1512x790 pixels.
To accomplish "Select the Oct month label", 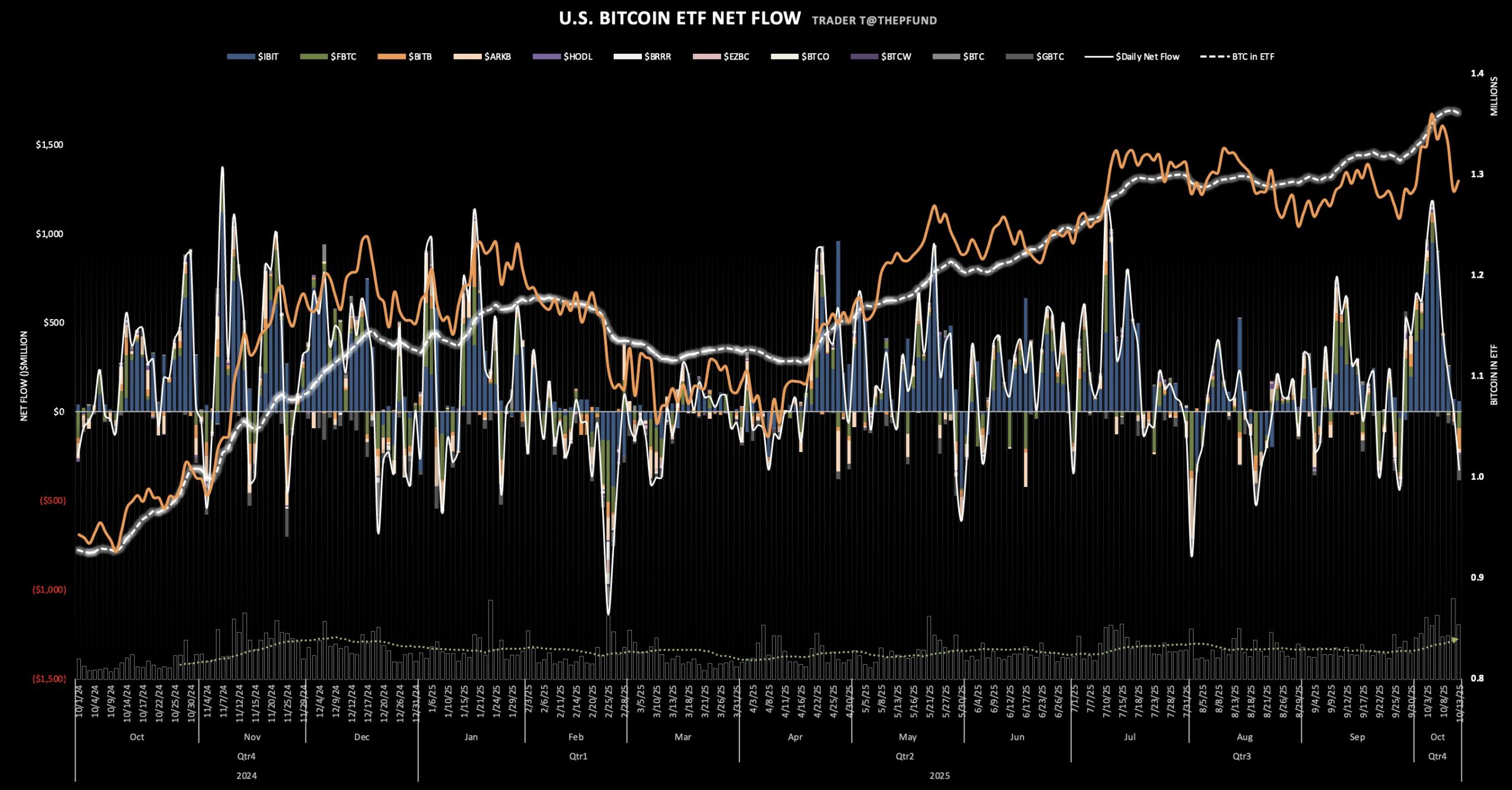I will point(137,737).
